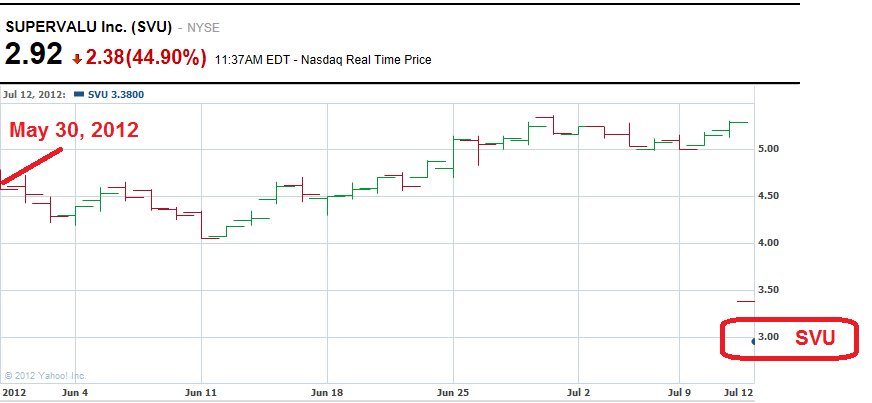Click the red down arrow price change icon
The image size is (872, 403).
77,59
